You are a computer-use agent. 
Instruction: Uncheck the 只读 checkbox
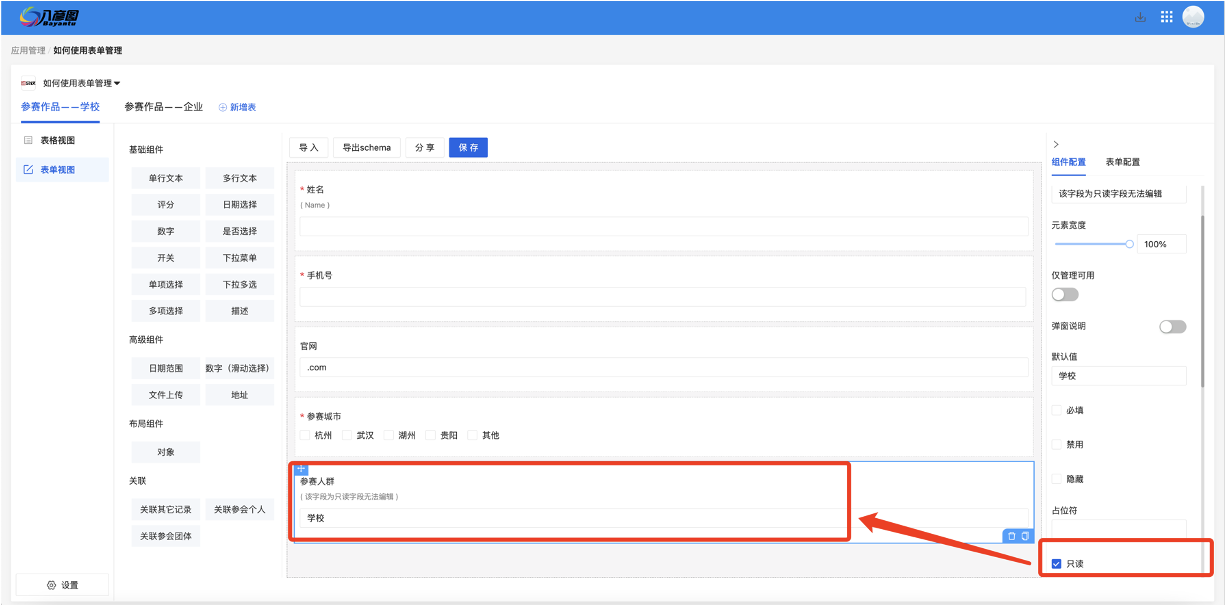[1057, 564]
